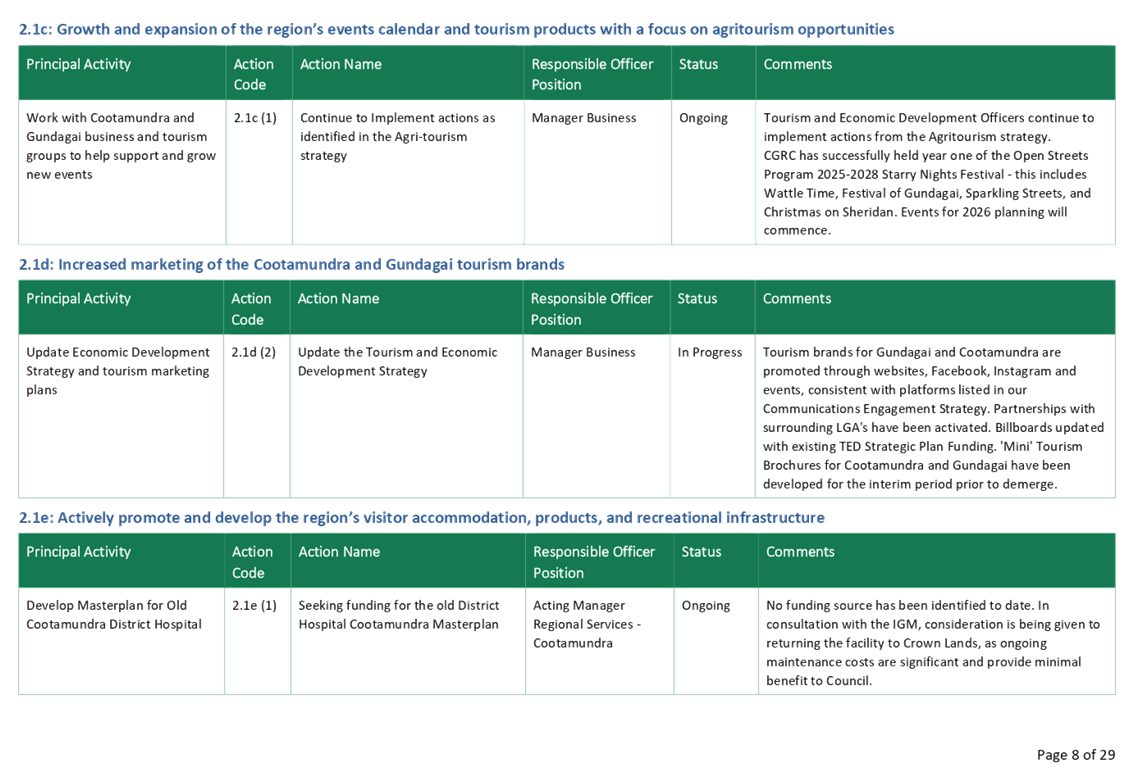Select action name 'Seeking funding for the old District Hospital'
The width and height of the screenshot is (1134, 782).
coord(398,615)
